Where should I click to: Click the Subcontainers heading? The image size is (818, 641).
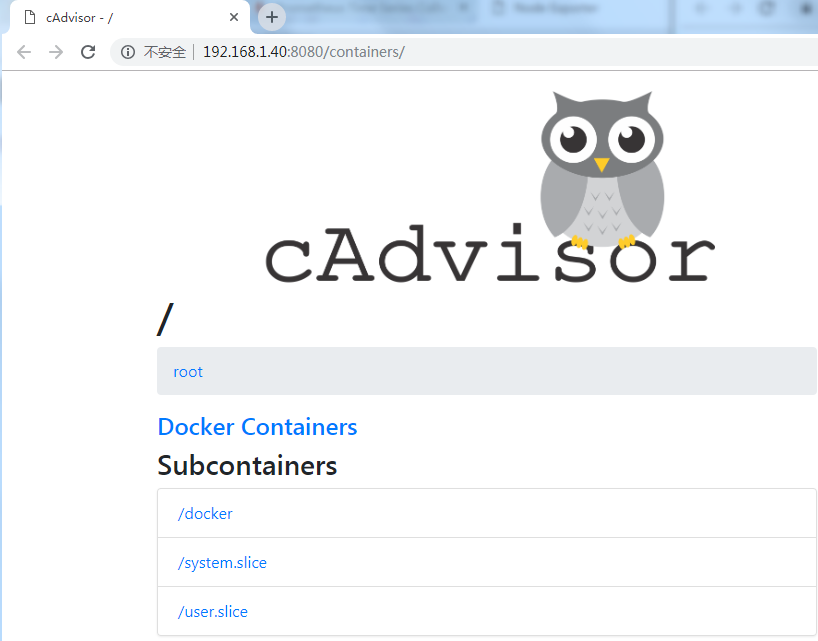[x=247, y=465]
